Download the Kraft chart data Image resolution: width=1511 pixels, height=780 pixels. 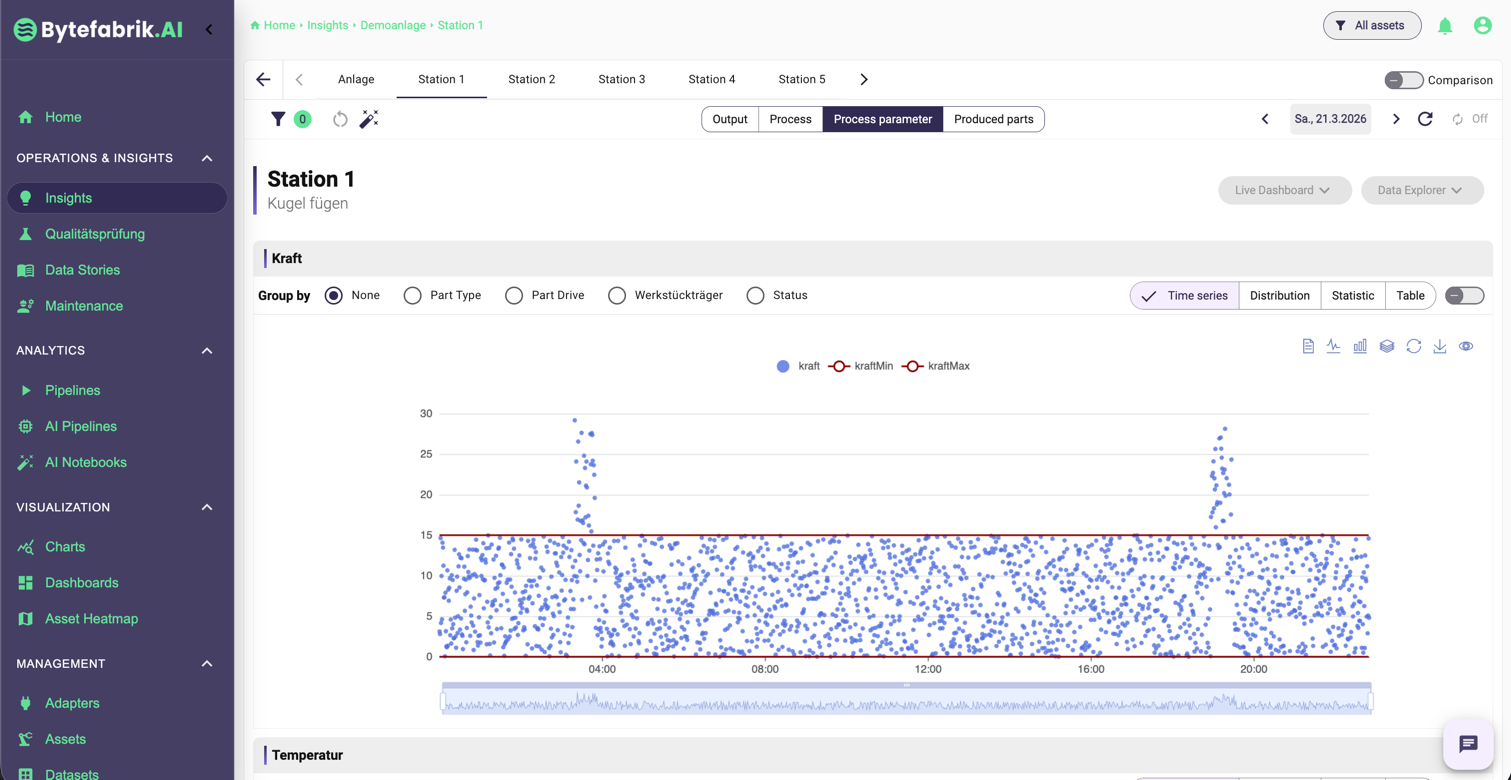click(x=1439, y=346)
